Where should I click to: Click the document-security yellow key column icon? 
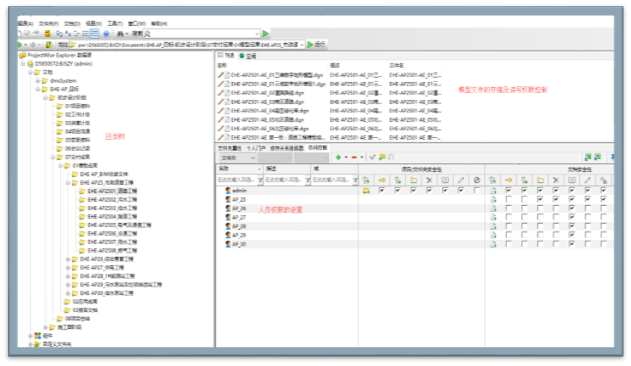click(x=509, y=180)
